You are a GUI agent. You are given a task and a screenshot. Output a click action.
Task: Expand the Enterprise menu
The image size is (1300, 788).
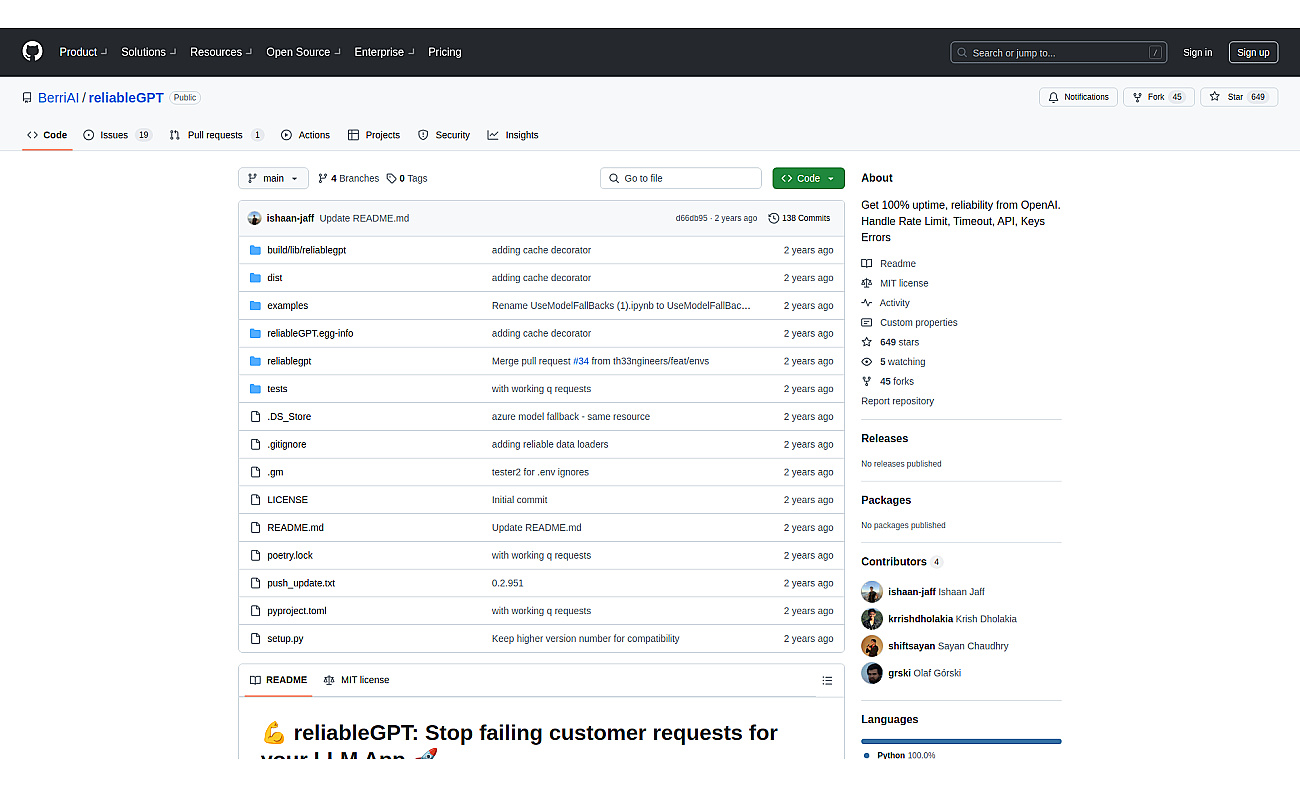[x=384, y=52]
